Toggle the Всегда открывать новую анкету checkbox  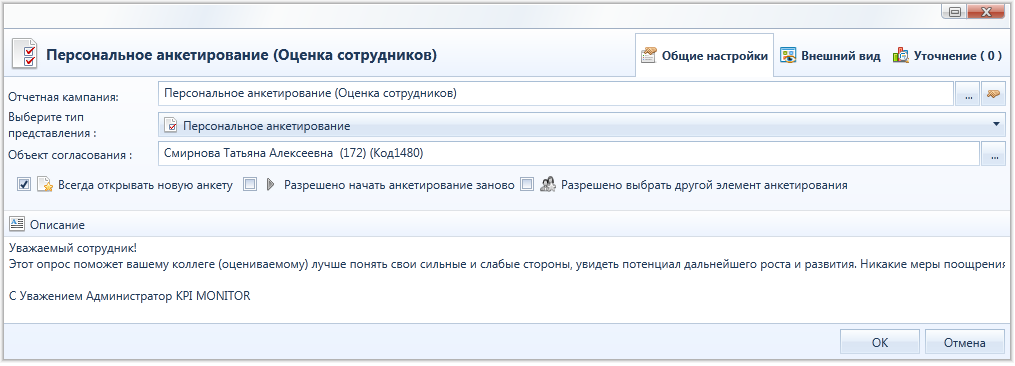click(24, 185)
